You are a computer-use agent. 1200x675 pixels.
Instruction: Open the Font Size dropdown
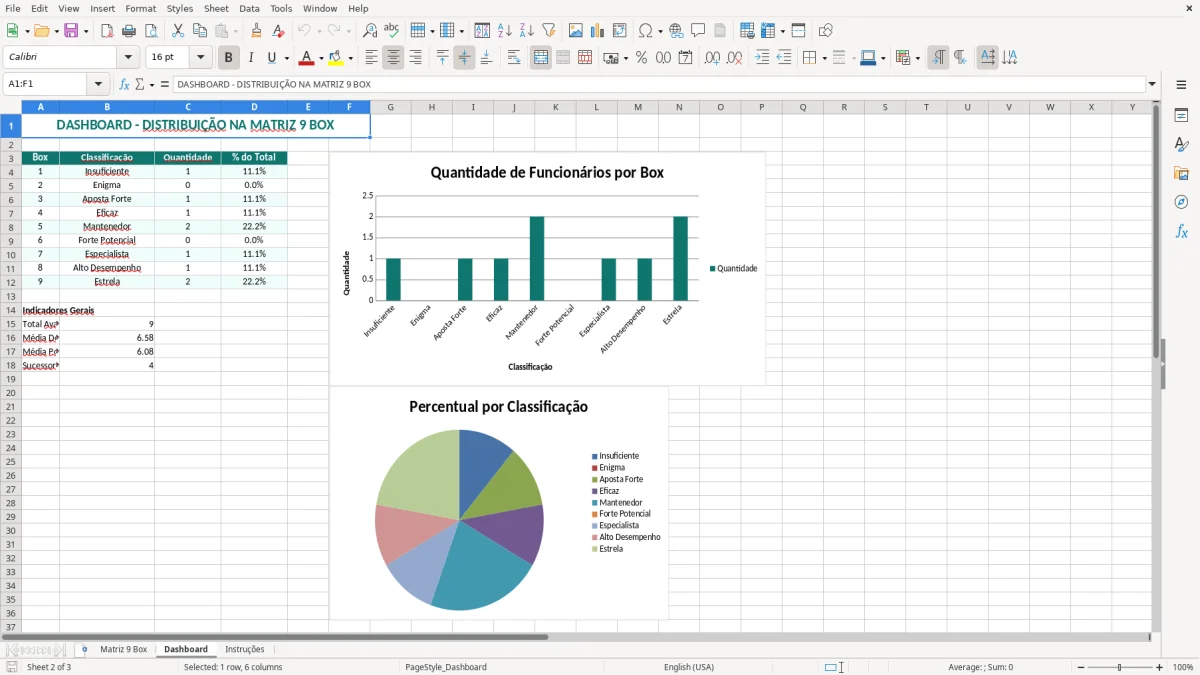pos(201,58)
